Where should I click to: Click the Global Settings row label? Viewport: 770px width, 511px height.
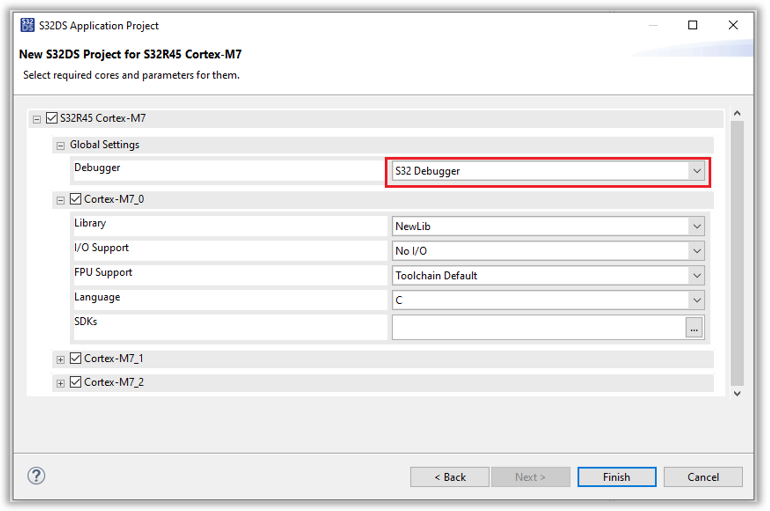point(105,145)
